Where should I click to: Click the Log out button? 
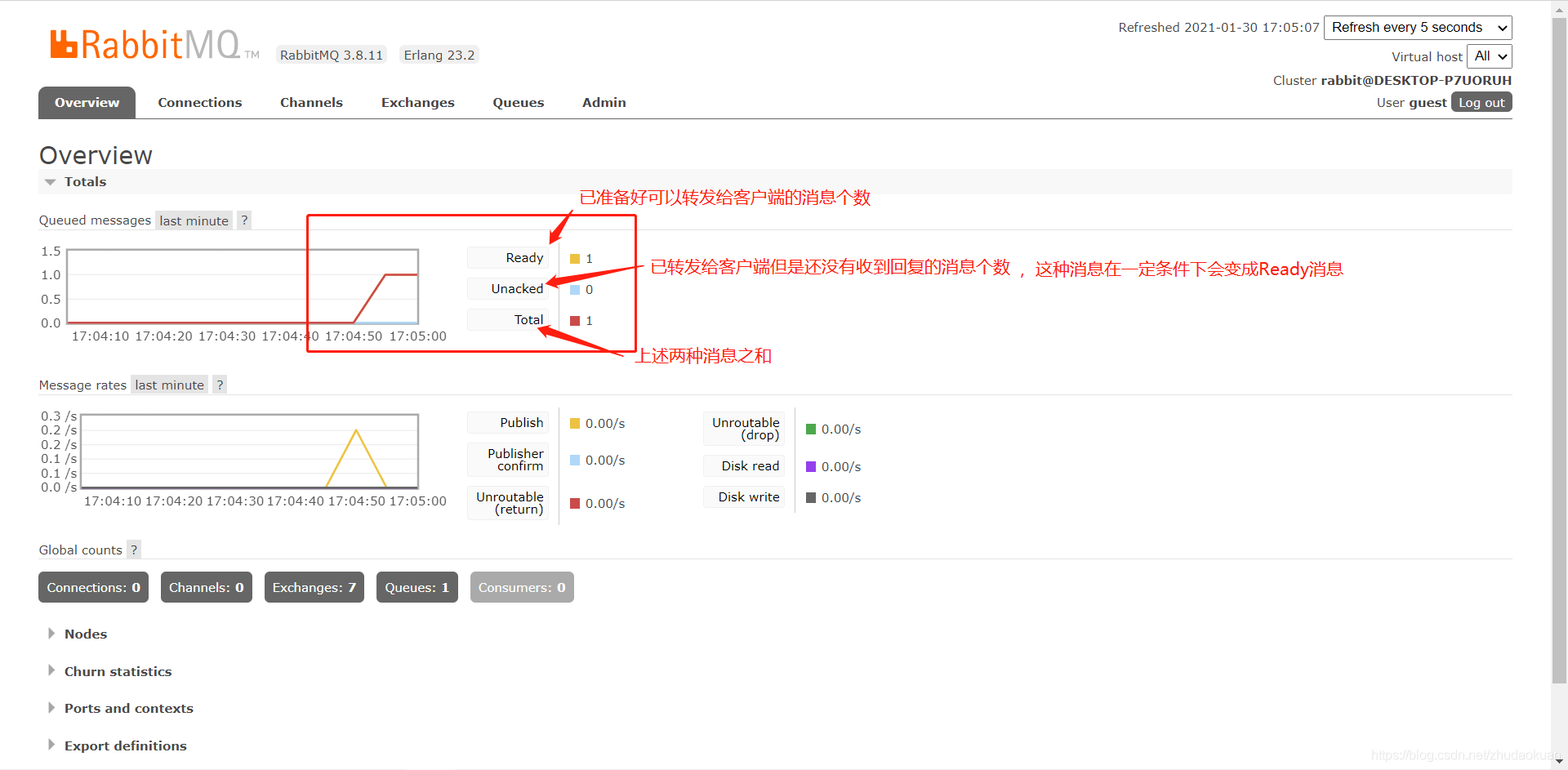(x=1480, y=102)
